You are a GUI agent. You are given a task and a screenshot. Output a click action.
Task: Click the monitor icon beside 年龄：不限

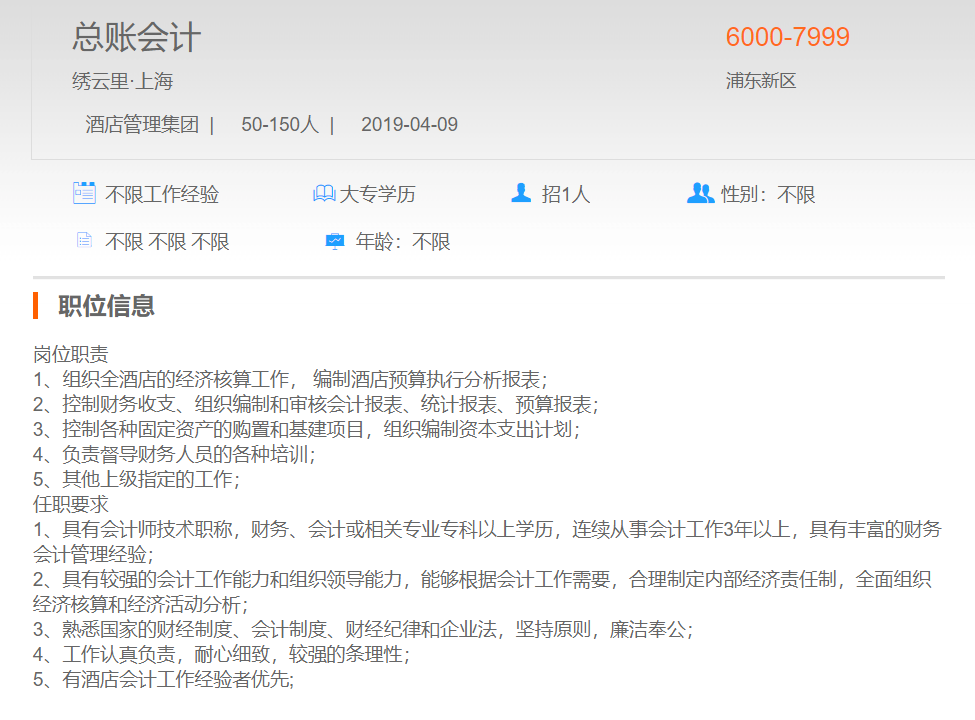[335, 242]
